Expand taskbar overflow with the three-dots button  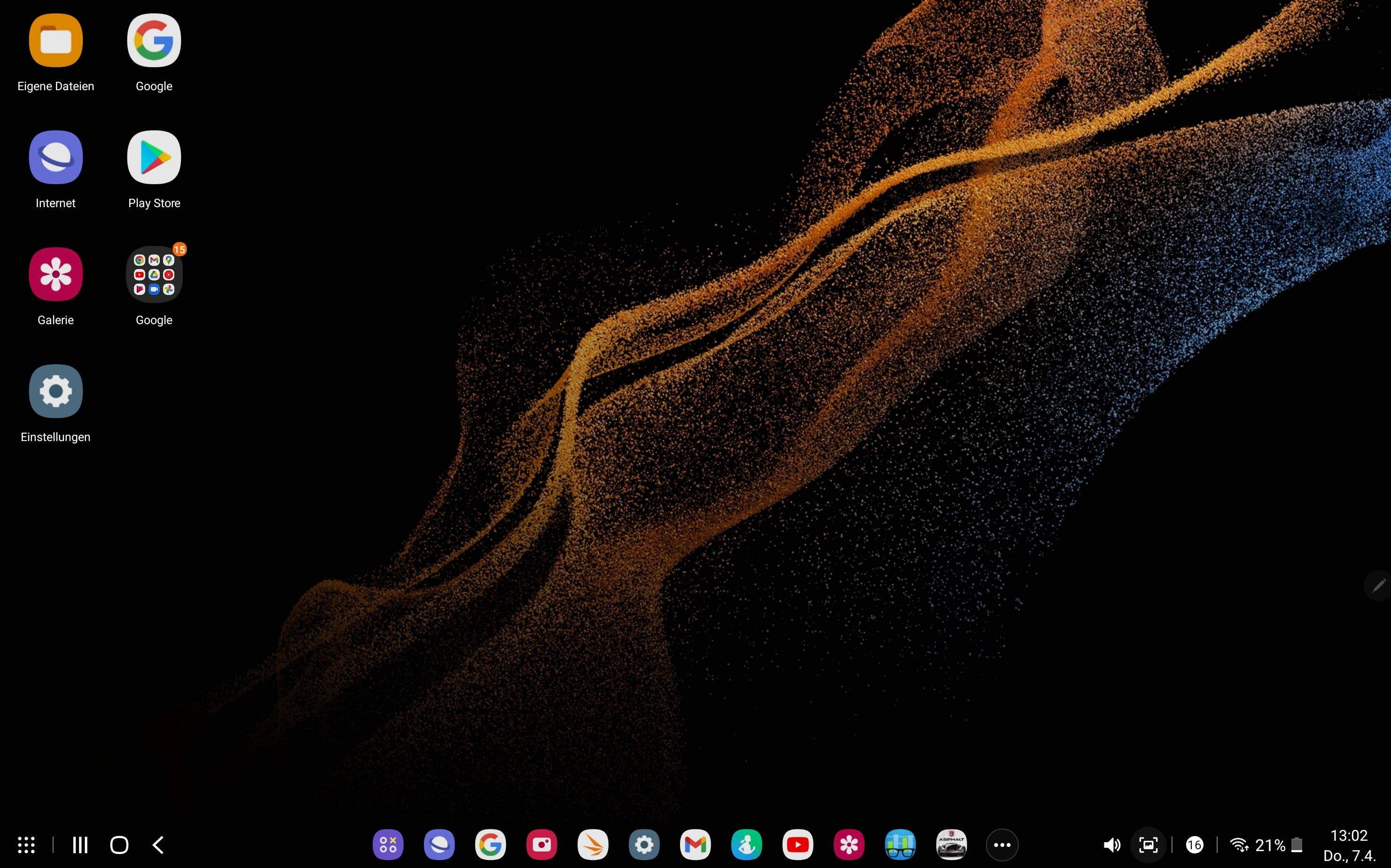1003,844
